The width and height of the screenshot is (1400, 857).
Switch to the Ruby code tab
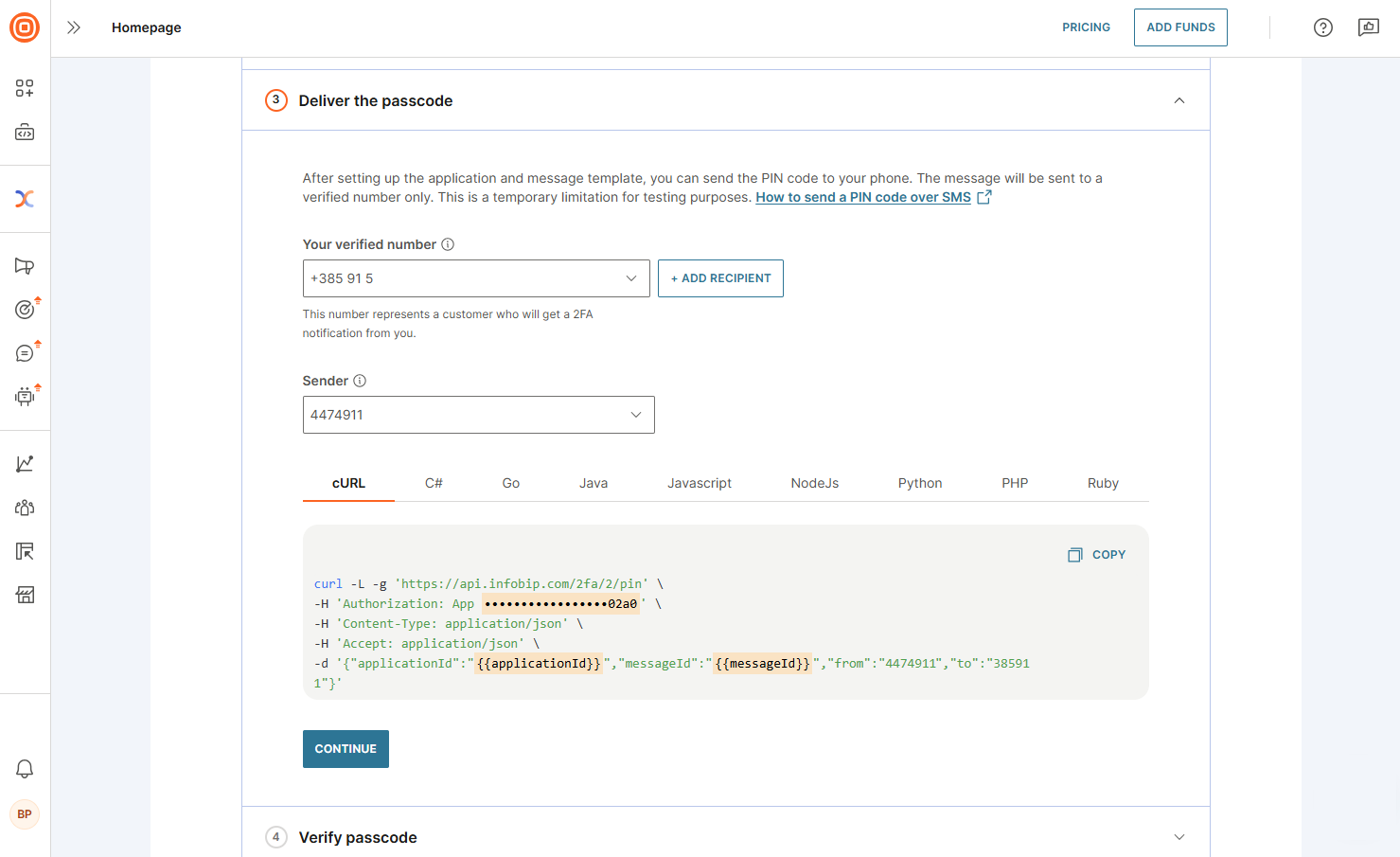1103,483
